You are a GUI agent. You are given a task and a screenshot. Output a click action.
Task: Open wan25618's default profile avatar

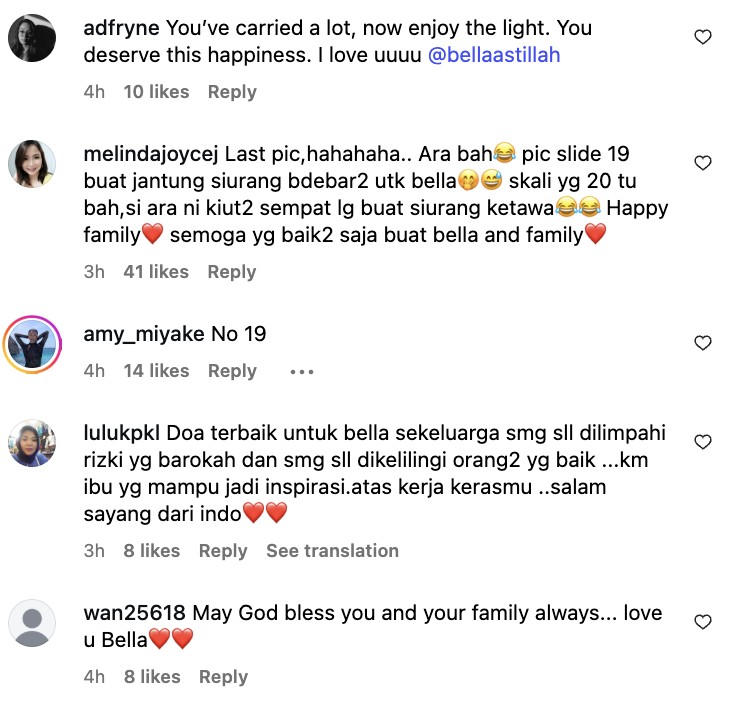[32, 623]
